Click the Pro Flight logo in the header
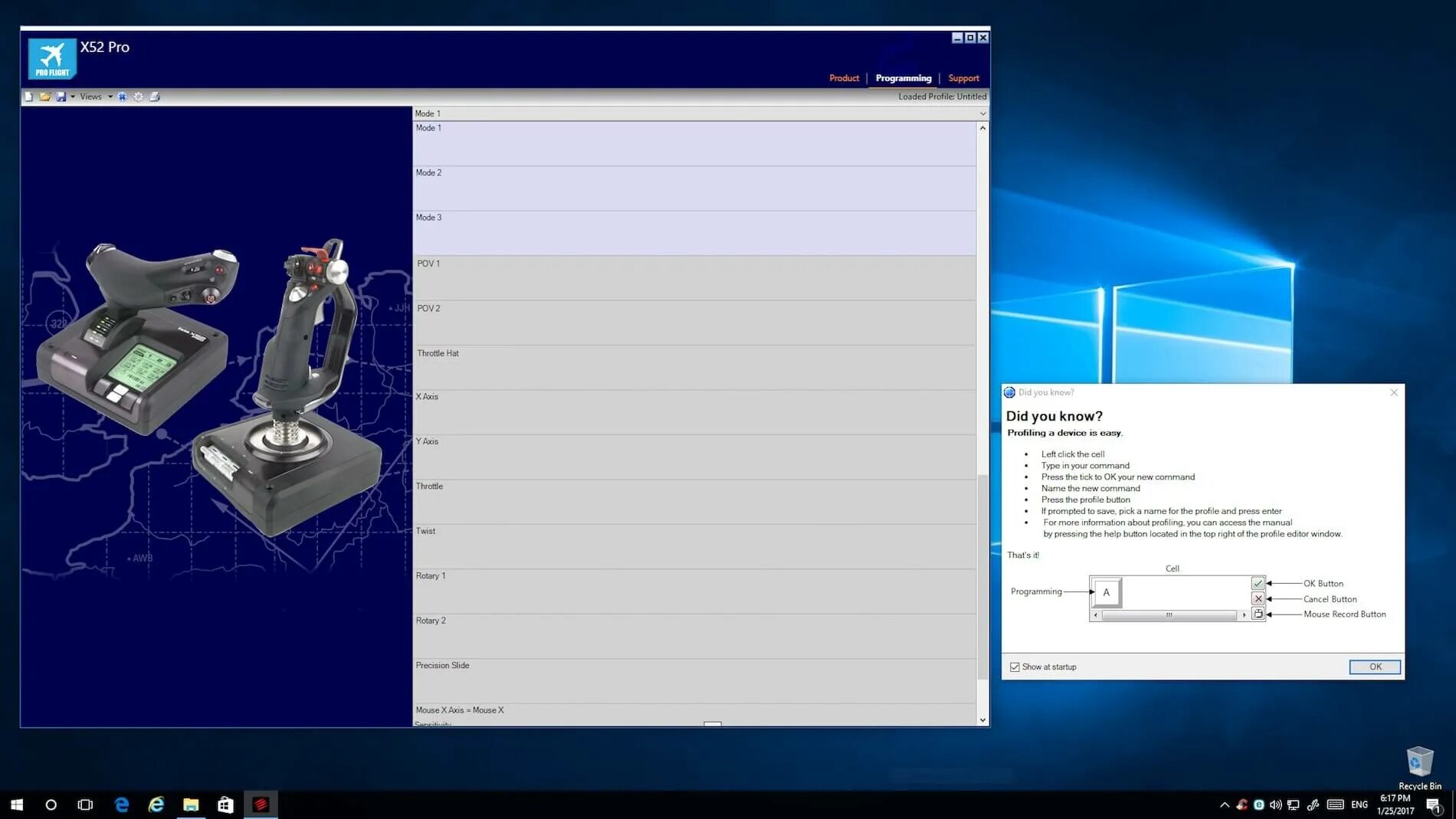 [x=52, y=59]
